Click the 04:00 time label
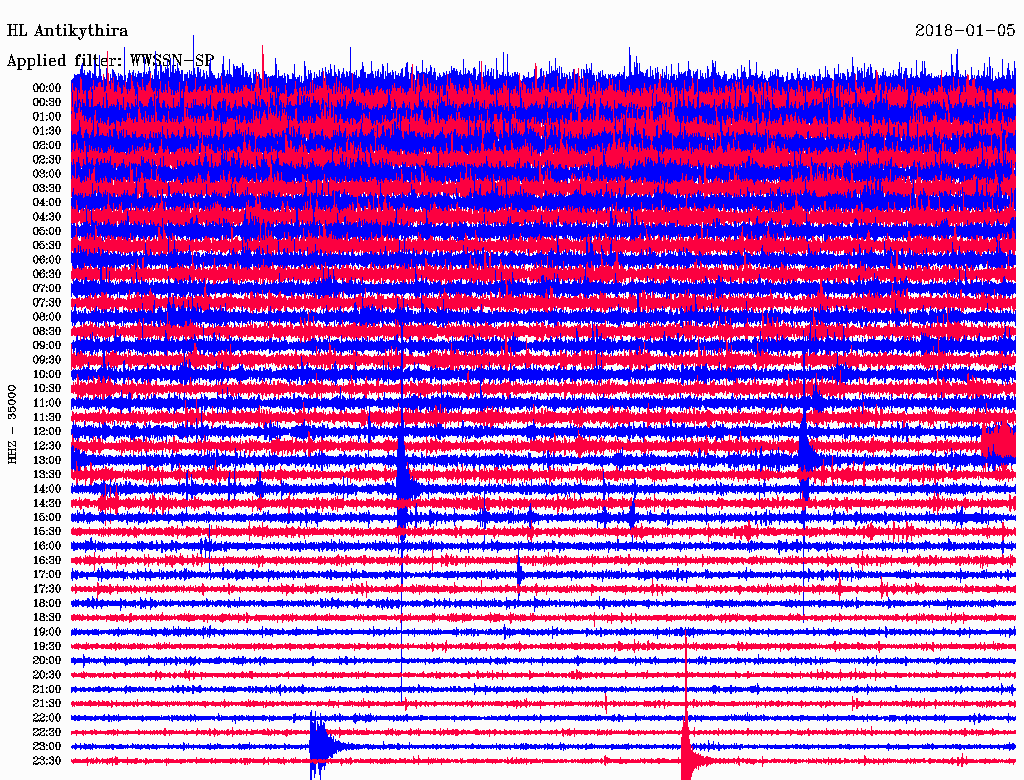Screen dimensions: 1024x780 47,203
